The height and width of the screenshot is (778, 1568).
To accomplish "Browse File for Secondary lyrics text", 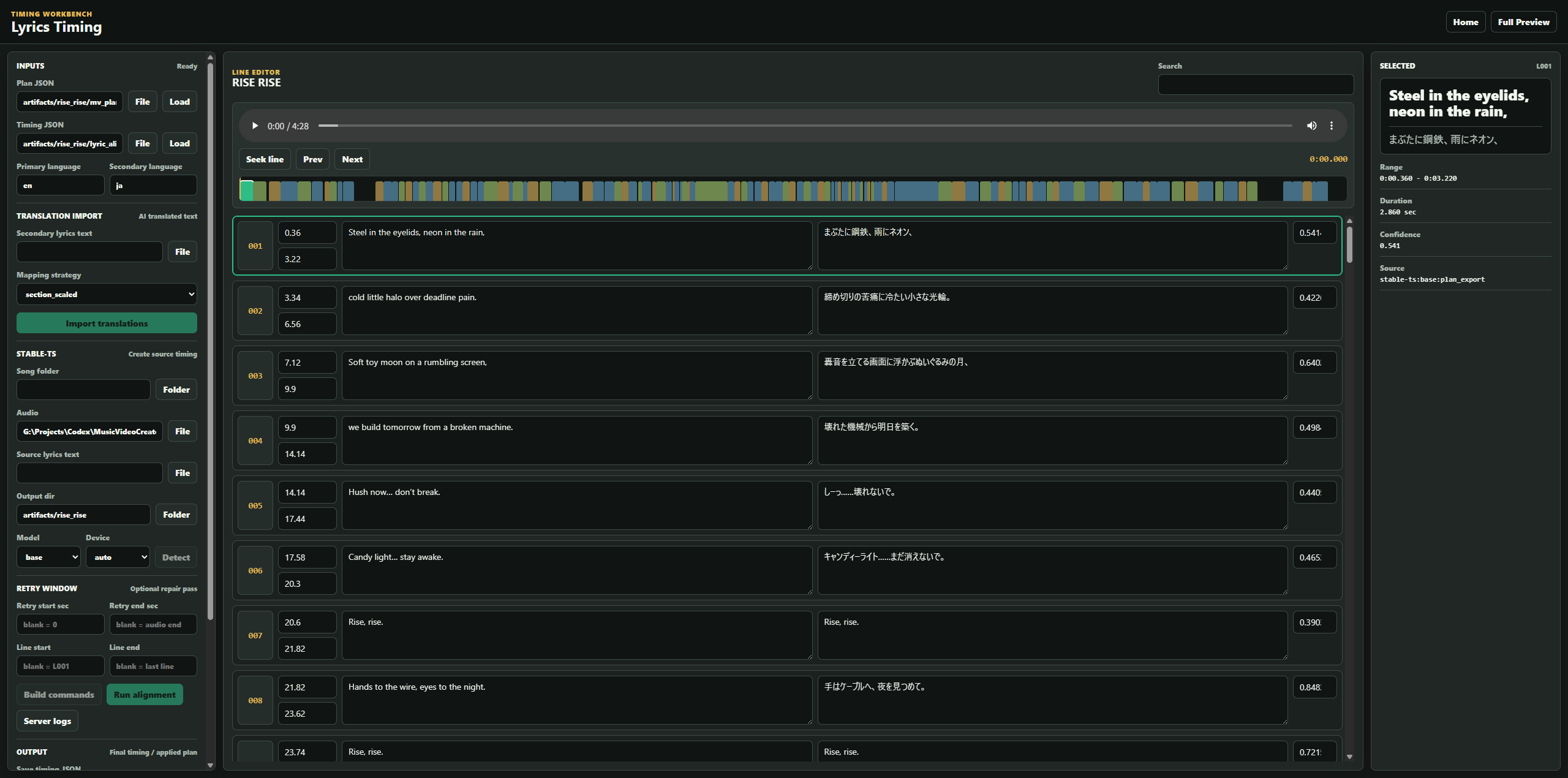I will 183,252.
